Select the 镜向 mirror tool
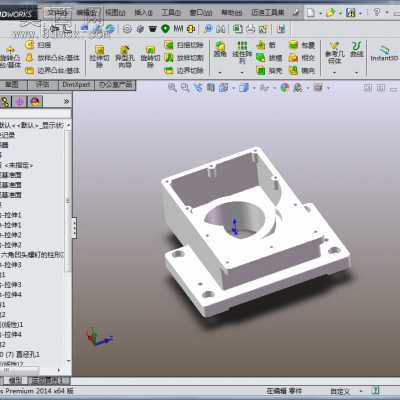The image size is (400, 400). 302,70
